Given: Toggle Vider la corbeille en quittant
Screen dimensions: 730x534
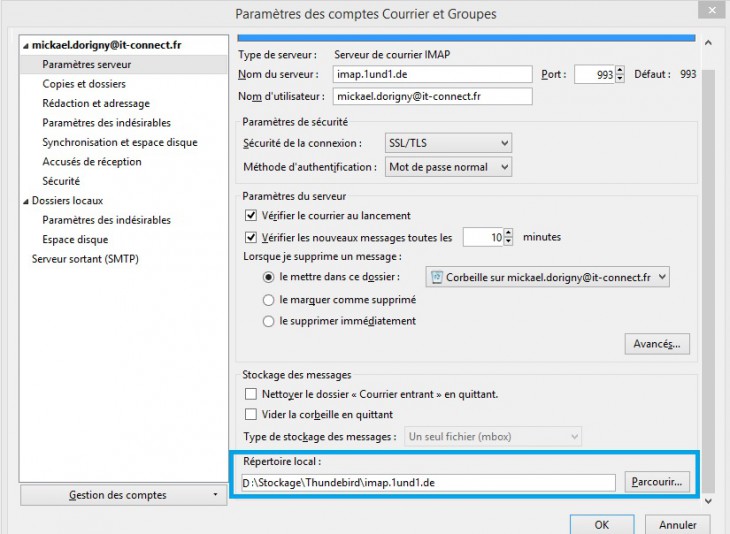Looking at the screenshot, I should (251, 414).
